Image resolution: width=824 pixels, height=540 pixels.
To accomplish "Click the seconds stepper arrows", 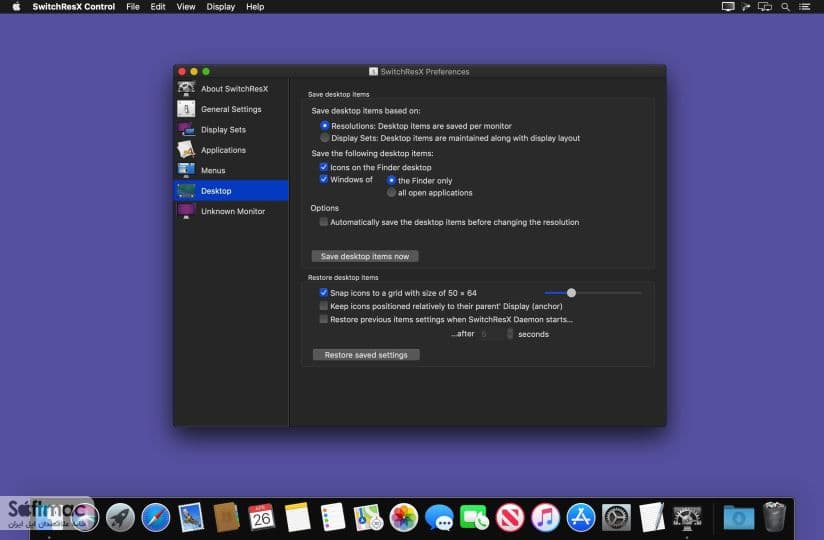I will point(510,334).
